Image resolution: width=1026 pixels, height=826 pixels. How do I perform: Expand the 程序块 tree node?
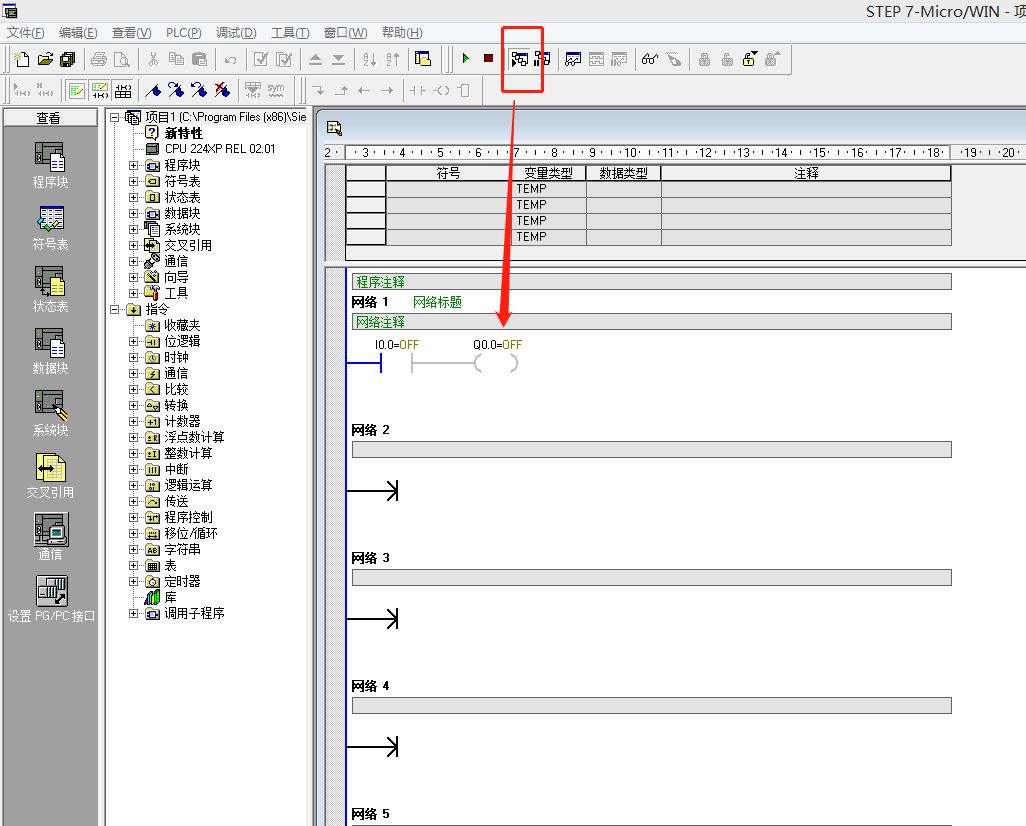[134, 165]
